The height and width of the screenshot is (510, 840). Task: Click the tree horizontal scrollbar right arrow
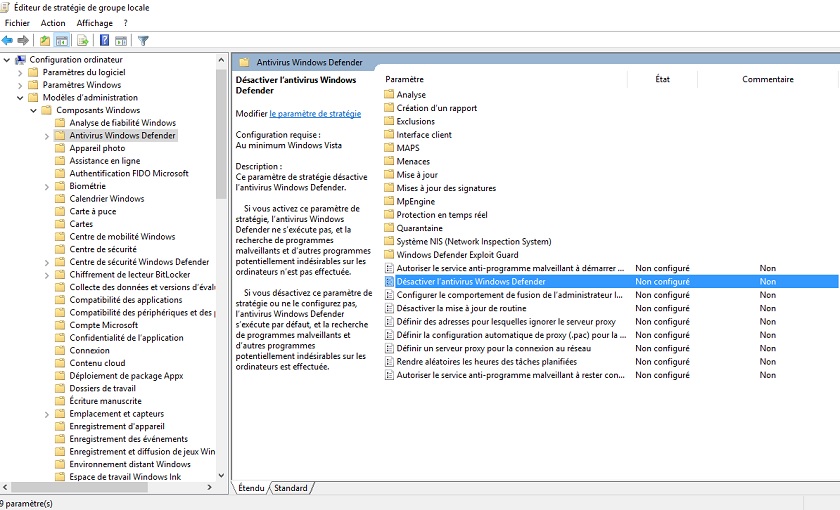tap(209, 488)
